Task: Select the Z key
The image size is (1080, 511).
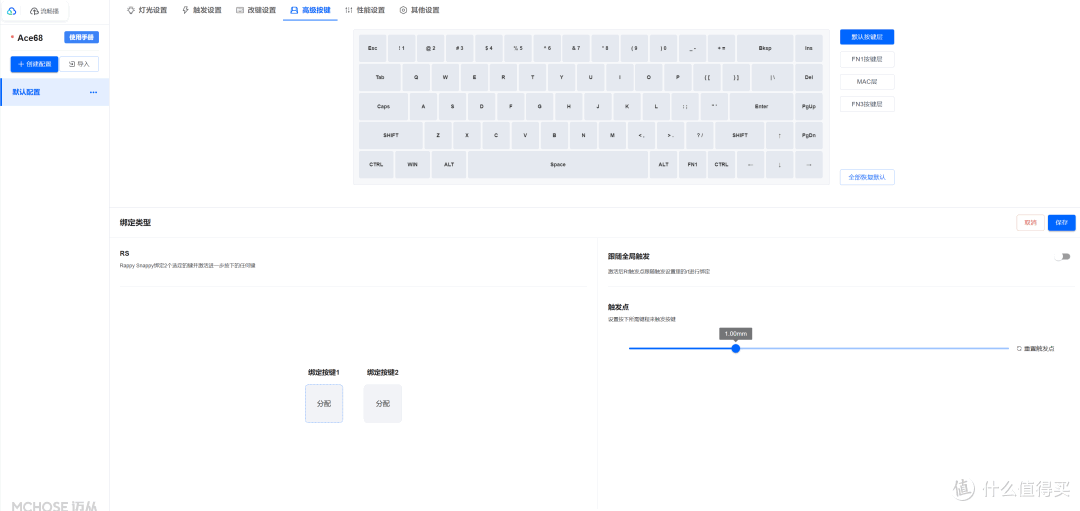Action: pyautogui.click(x=438, y=136)
